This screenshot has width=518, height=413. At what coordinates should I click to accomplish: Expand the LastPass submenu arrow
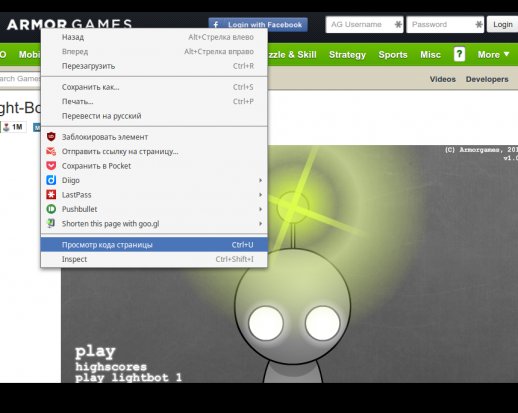(x=260, y=195)
